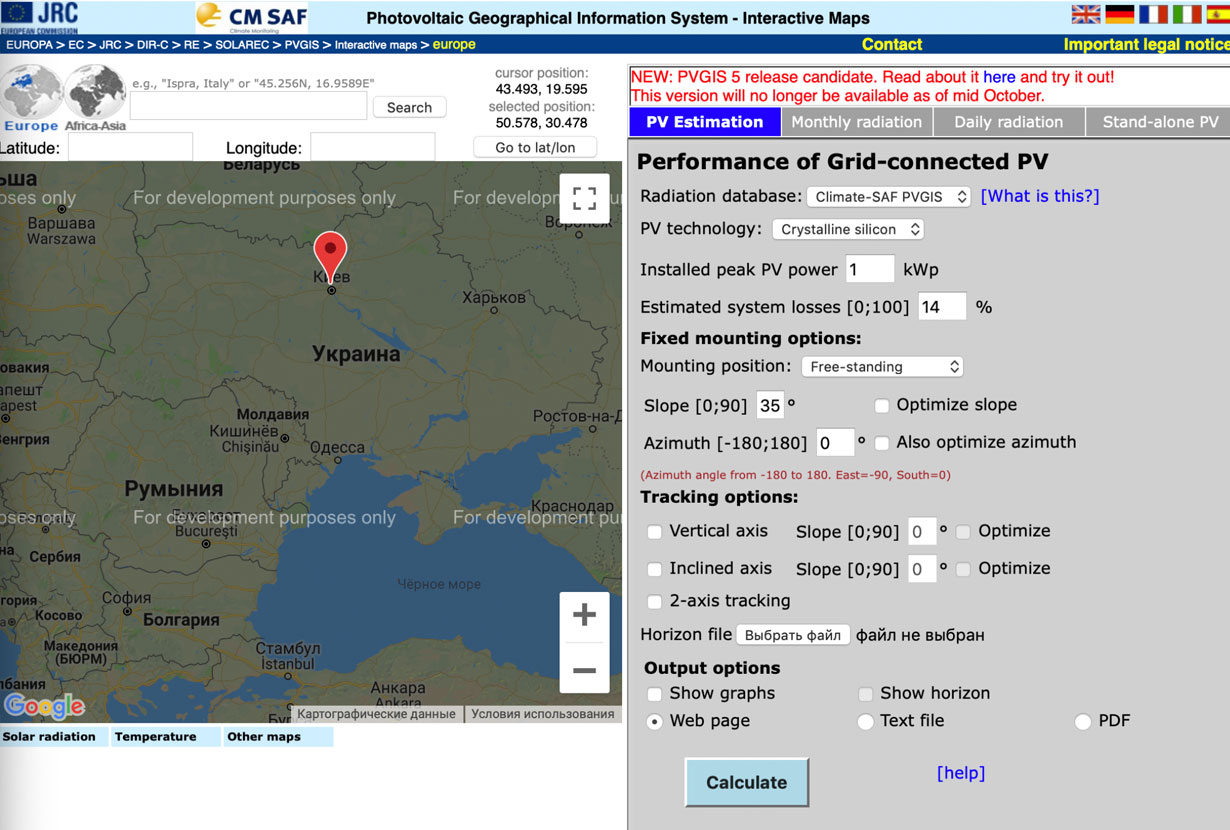Viewport: 1230px width, 830px height.
Task: Open the 'What is this?' link
Action: click(1039, 196)
